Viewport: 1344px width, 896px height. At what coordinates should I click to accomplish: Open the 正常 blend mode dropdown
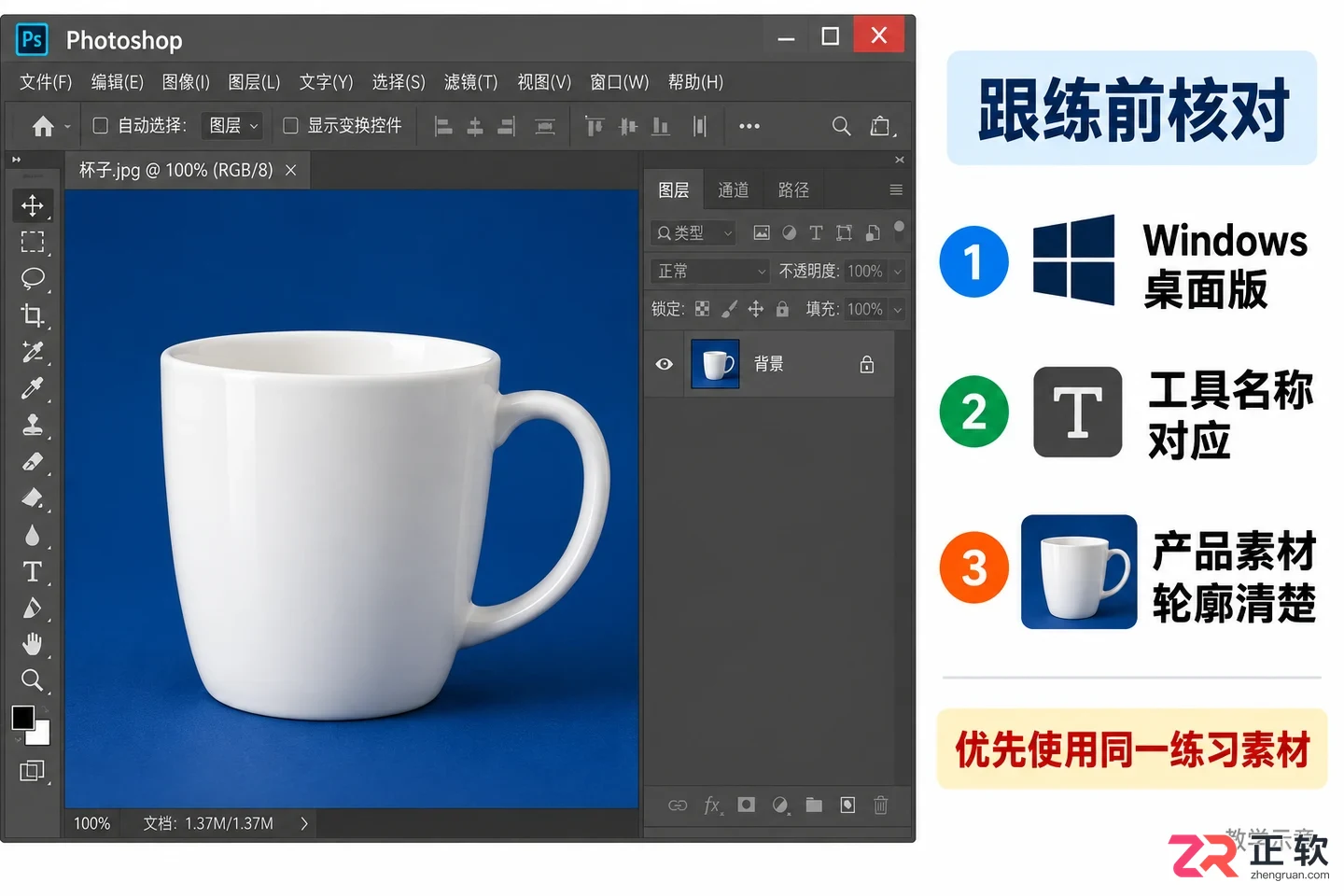[709, 271]
